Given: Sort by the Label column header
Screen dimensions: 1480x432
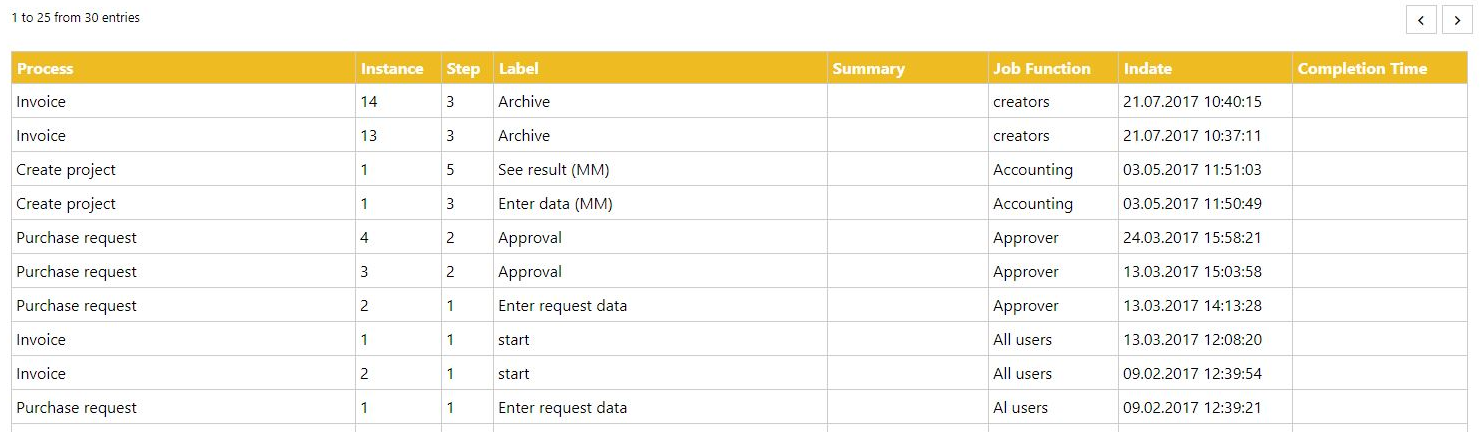Looking at the screenshot, I should coord(518,69).
